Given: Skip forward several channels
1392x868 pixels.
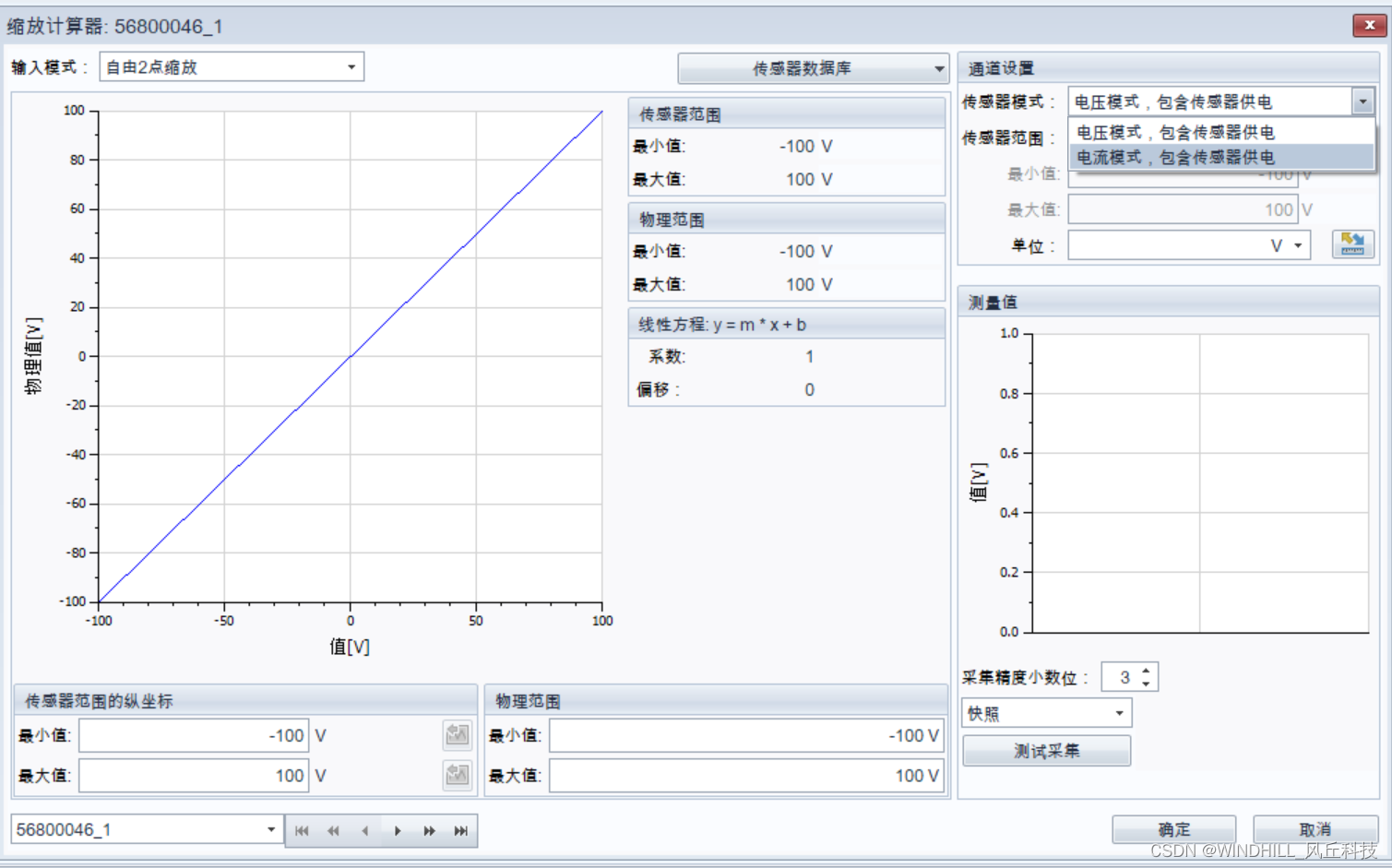Looking at the screenshot, I should 429,830.
